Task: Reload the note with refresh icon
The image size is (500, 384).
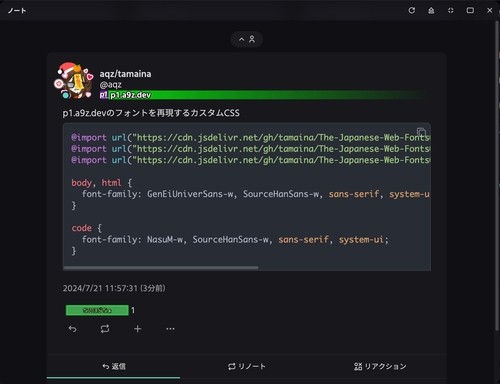Action: 412,10
